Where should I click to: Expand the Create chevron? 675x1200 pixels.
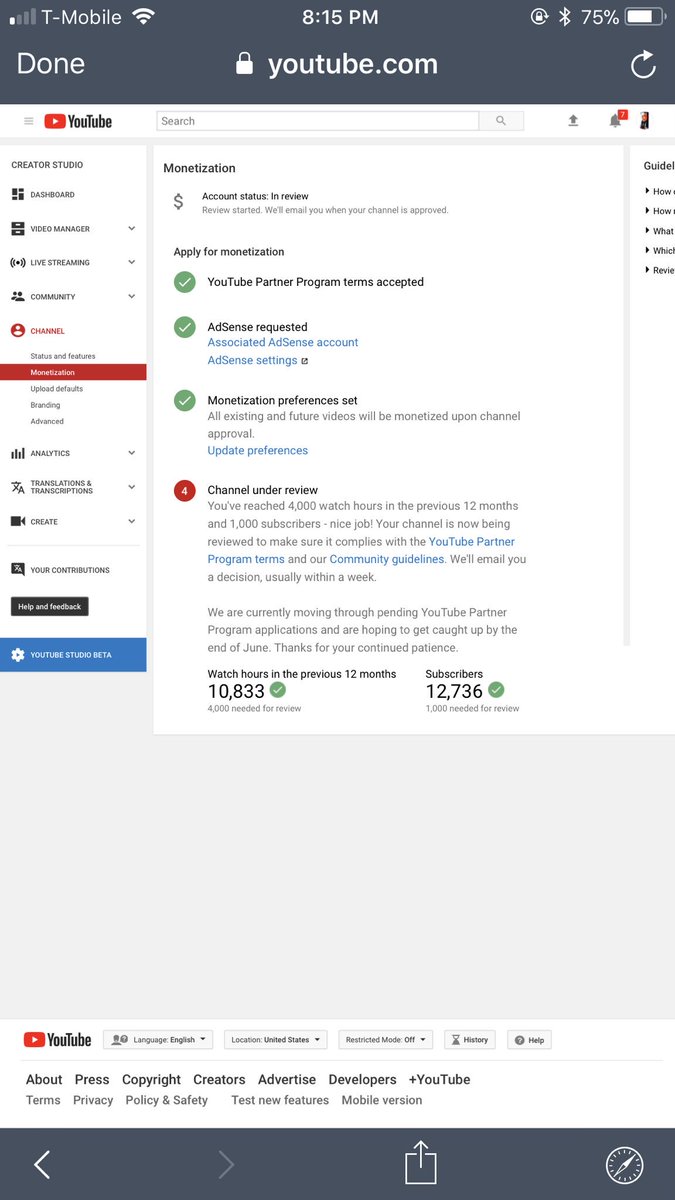(132, 521)
